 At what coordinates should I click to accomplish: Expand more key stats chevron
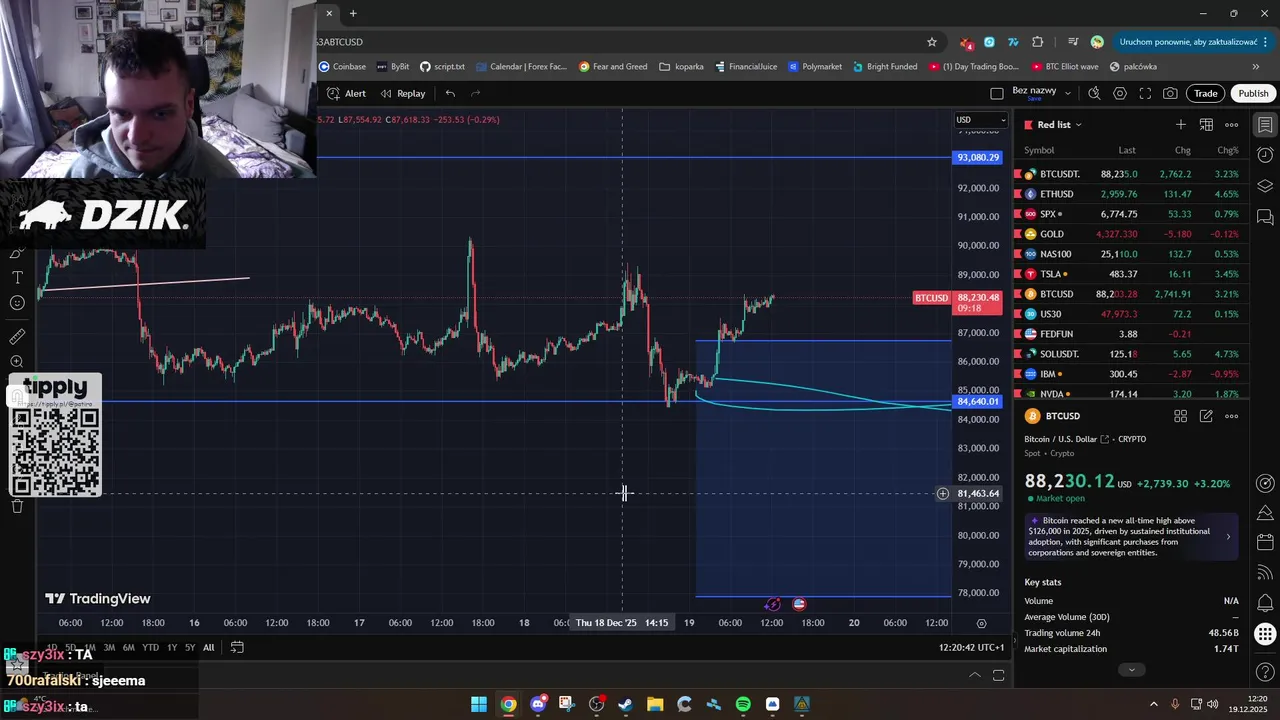pyautogui.click(x=1131, y=670)
